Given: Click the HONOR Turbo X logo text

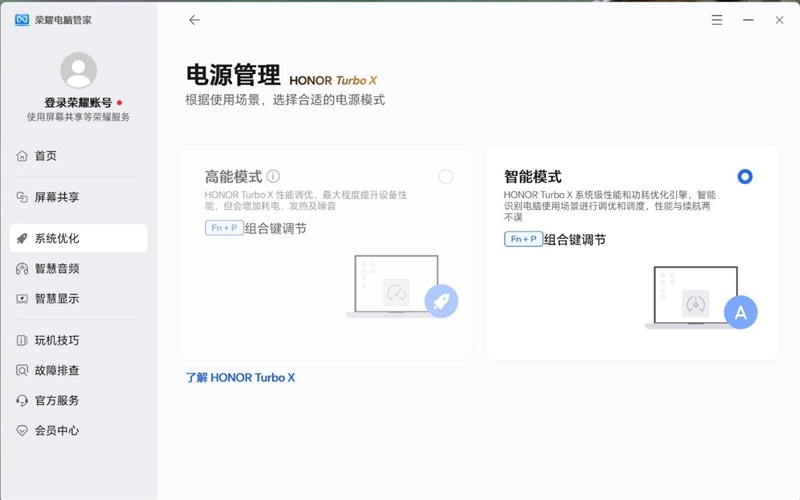Looking at the screenshot, I should tap(333, 81).
